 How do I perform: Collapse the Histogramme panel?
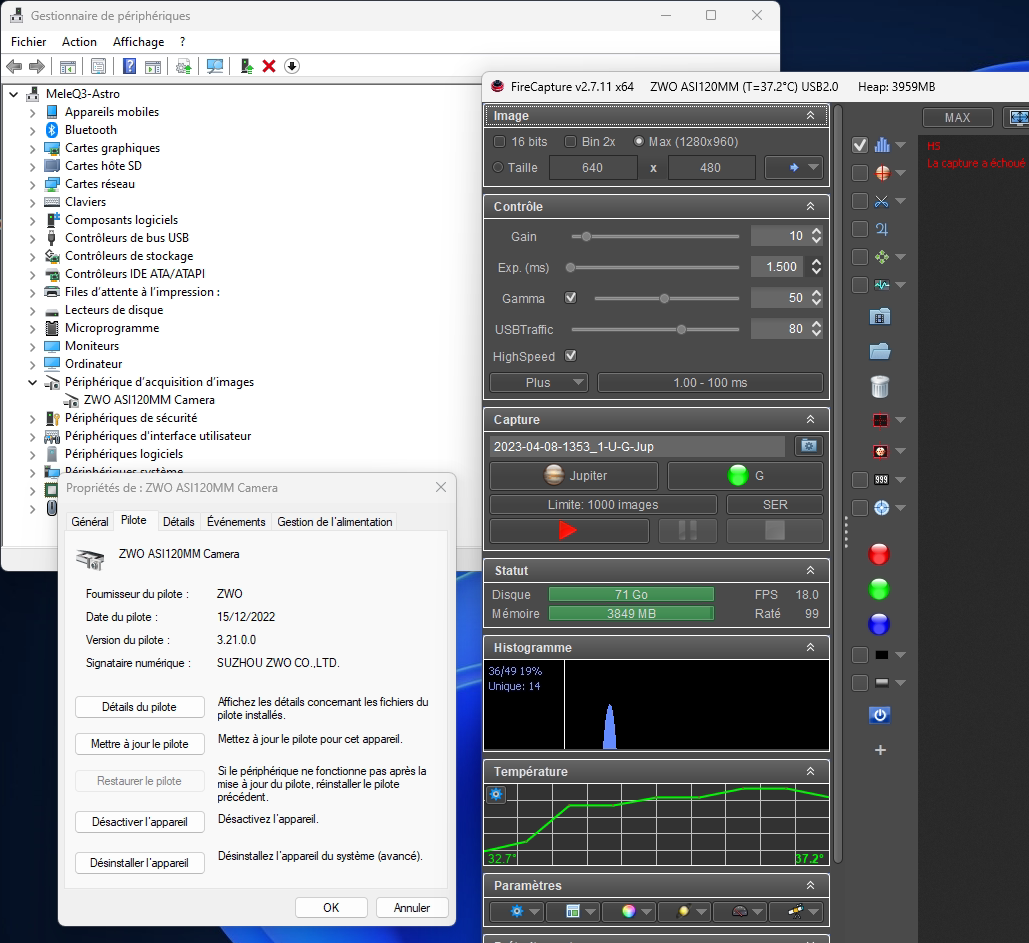tap(810, 648)
